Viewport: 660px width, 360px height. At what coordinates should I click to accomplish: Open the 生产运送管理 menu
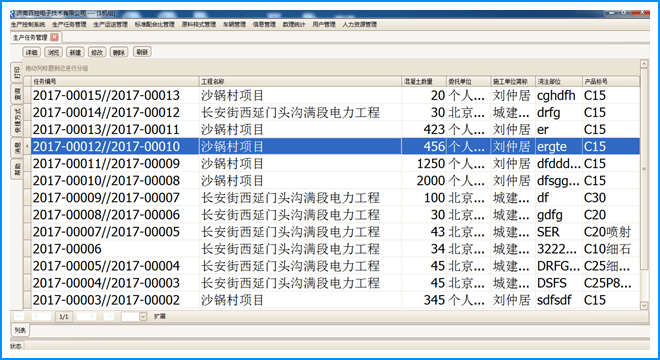tap(110, 24)
